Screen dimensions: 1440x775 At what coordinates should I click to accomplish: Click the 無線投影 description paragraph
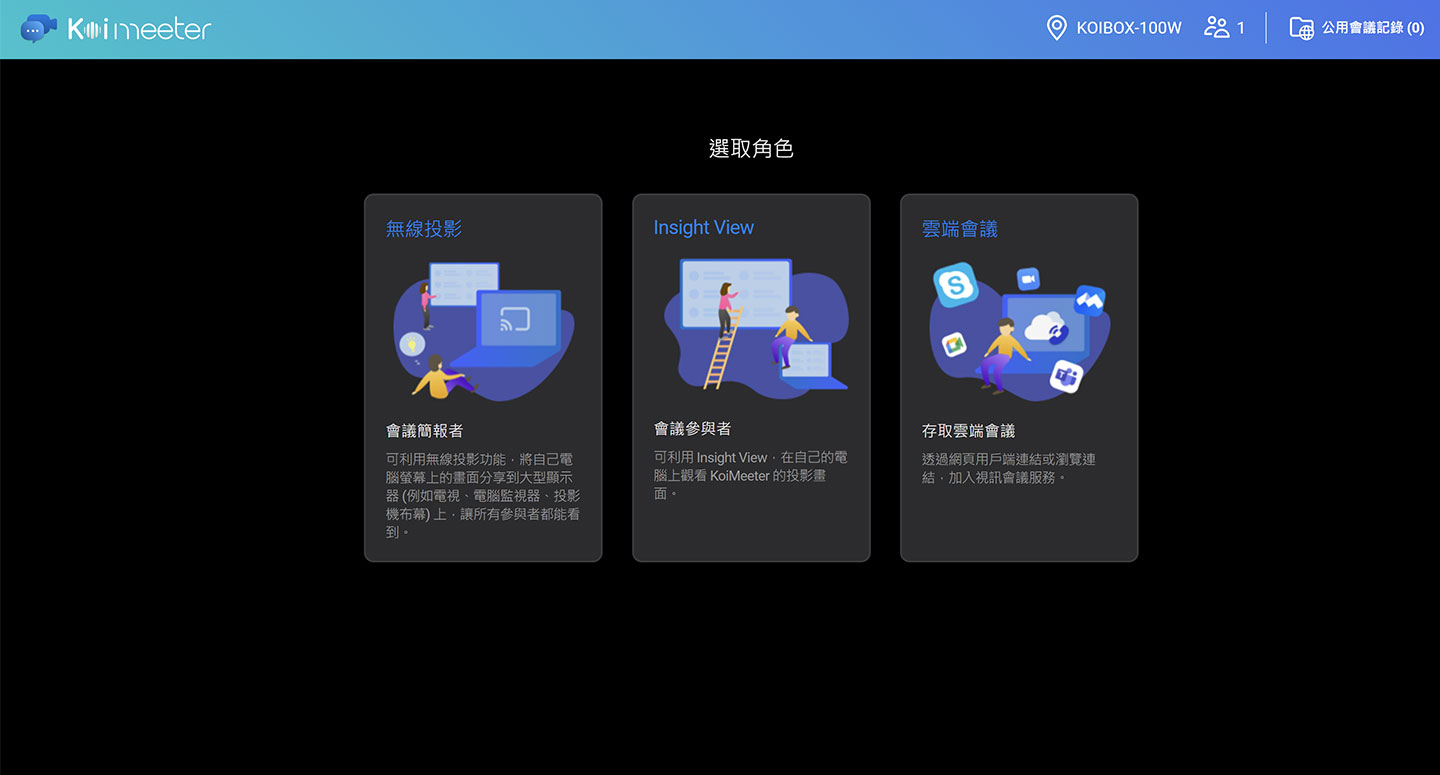coord(483,496)
